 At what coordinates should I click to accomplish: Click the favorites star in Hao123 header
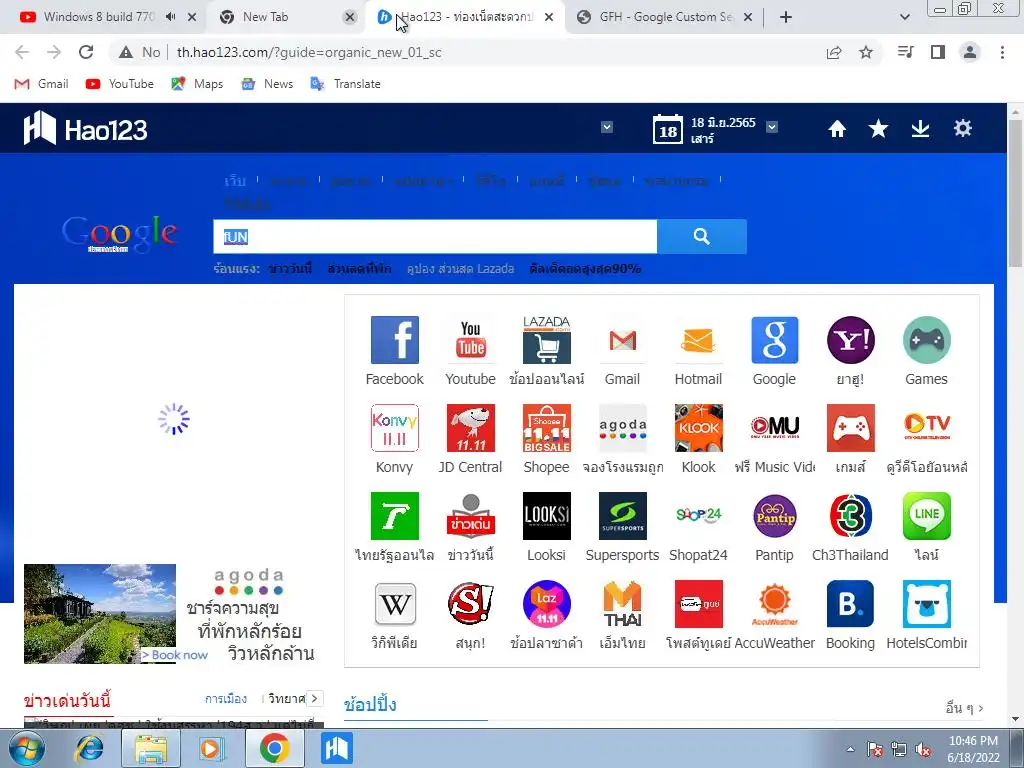[x=878, y=129]
